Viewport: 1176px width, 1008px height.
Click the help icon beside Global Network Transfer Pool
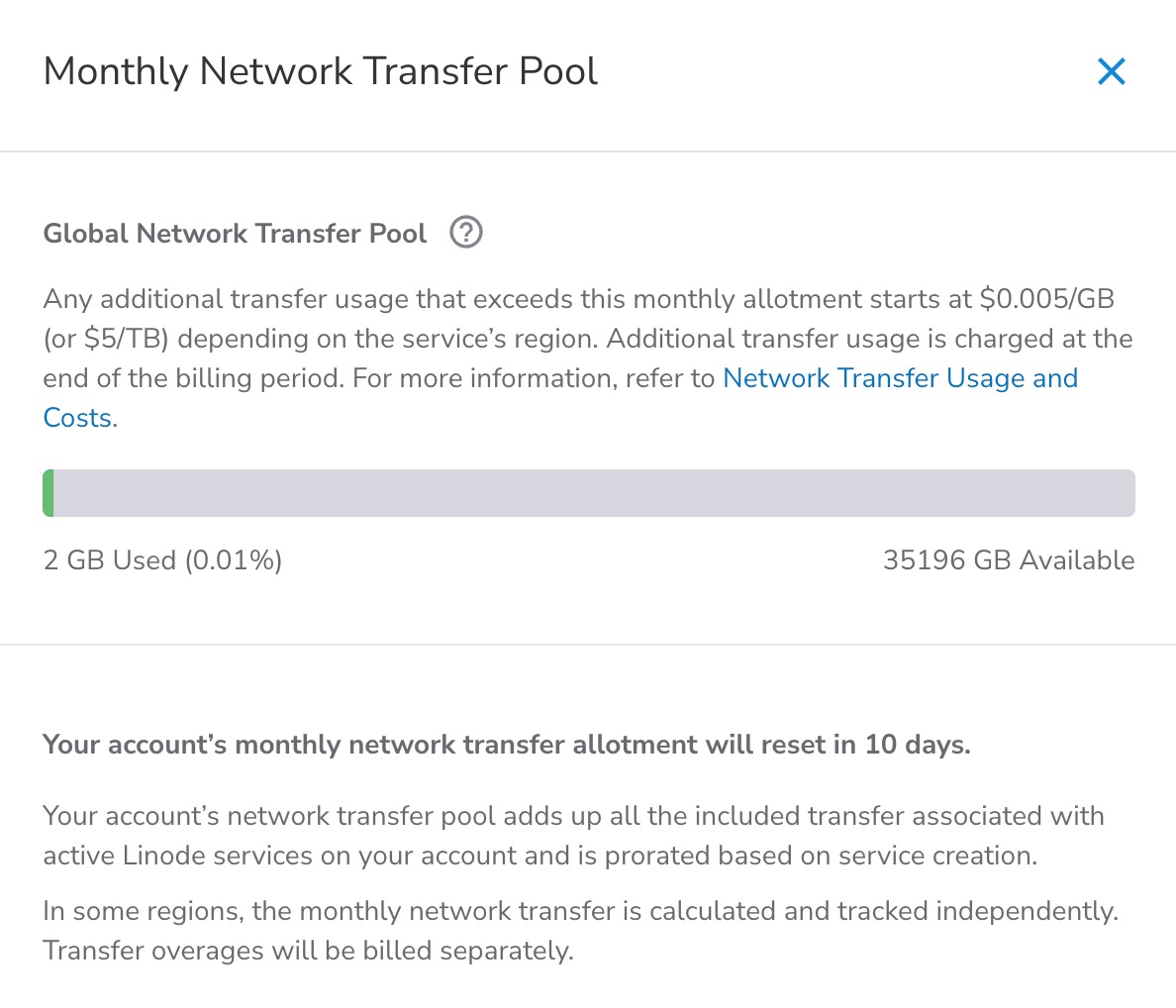(465, 233)
